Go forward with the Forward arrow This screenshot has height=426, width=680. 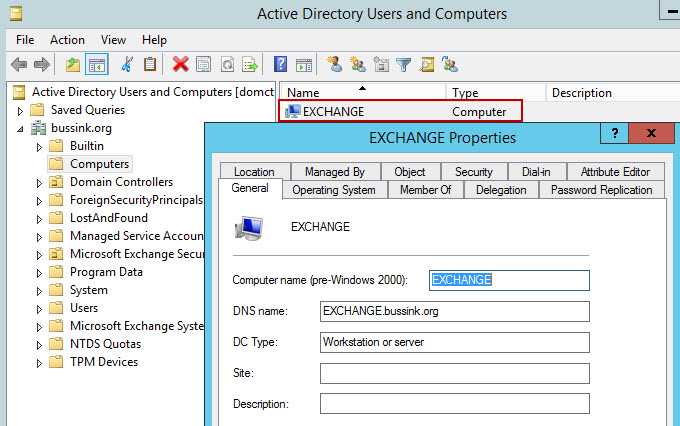point(42,65)
